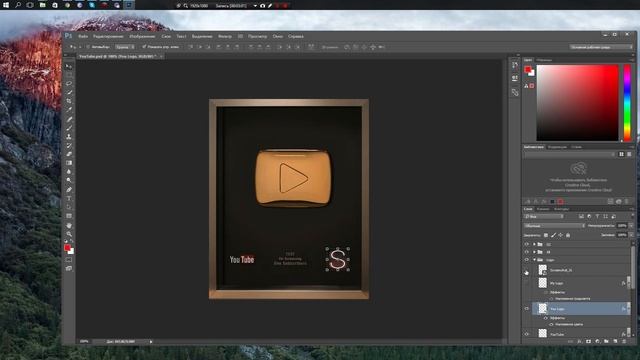Open the Окно menu

pos(278,36)
